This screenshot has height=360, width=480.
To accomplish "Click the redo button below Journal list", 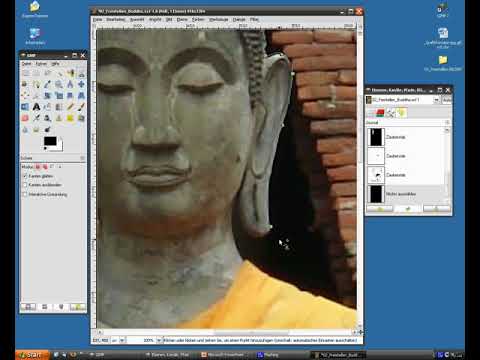I will (408, 209).
